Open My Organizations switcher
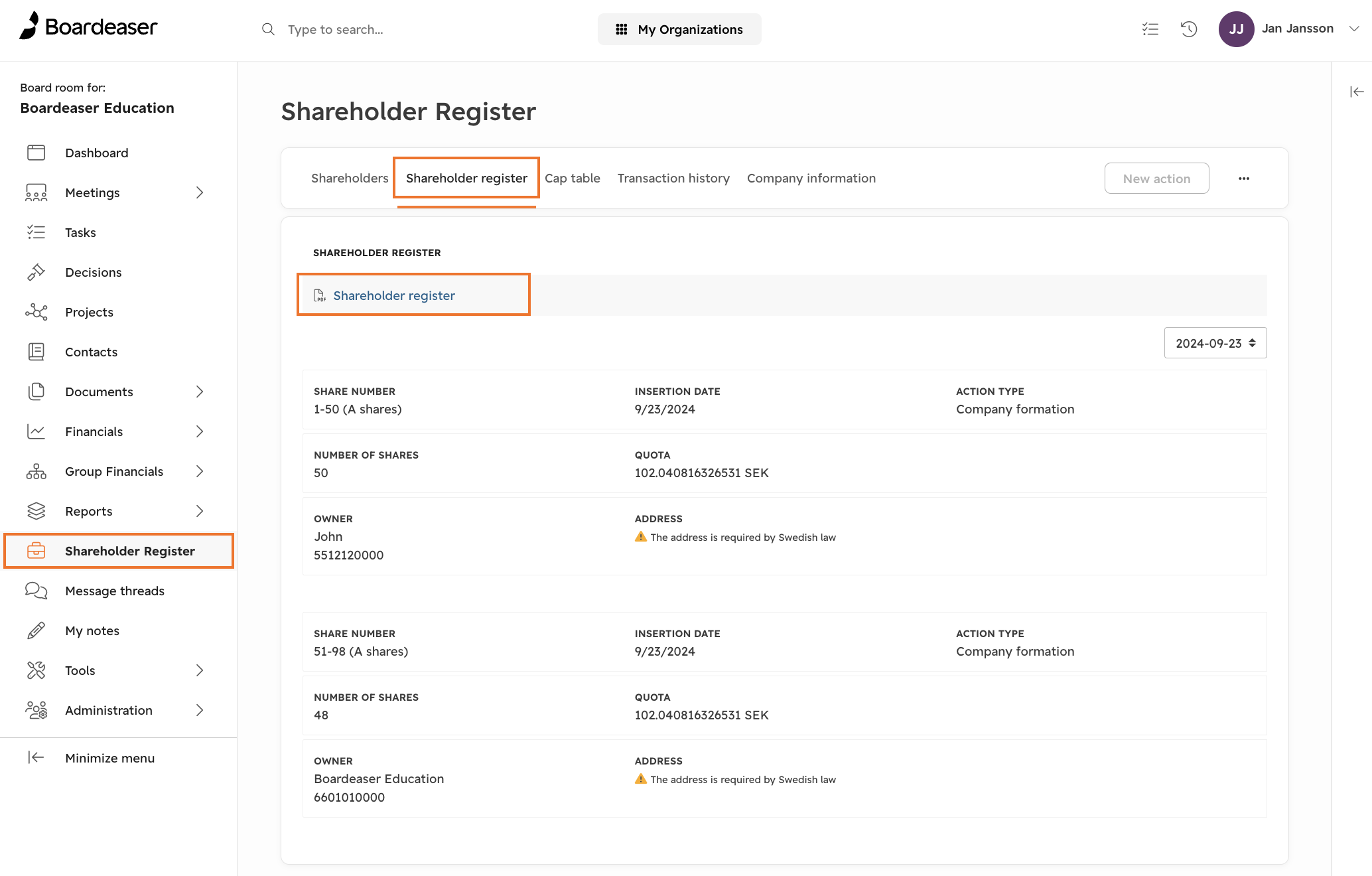 point(679,29)
